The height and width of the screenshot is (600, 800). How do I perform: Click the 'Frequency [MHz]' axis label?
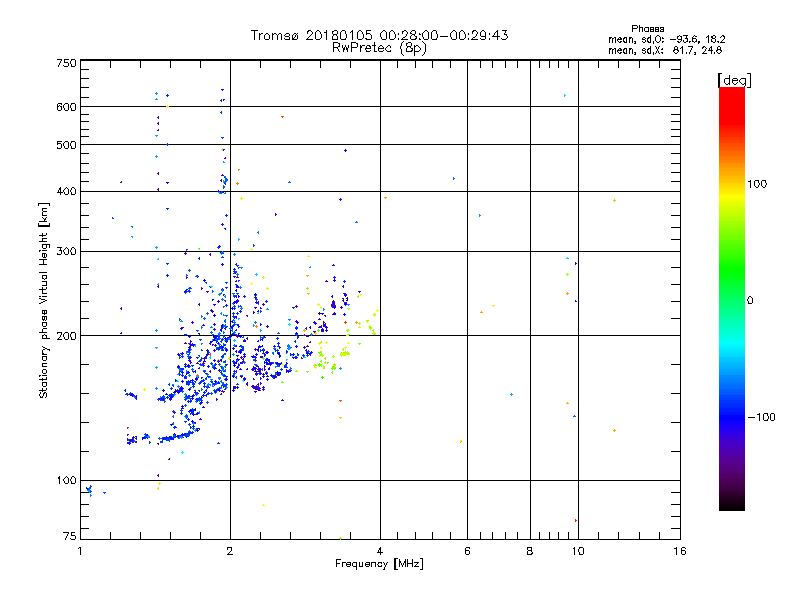[x=379, y=564]
